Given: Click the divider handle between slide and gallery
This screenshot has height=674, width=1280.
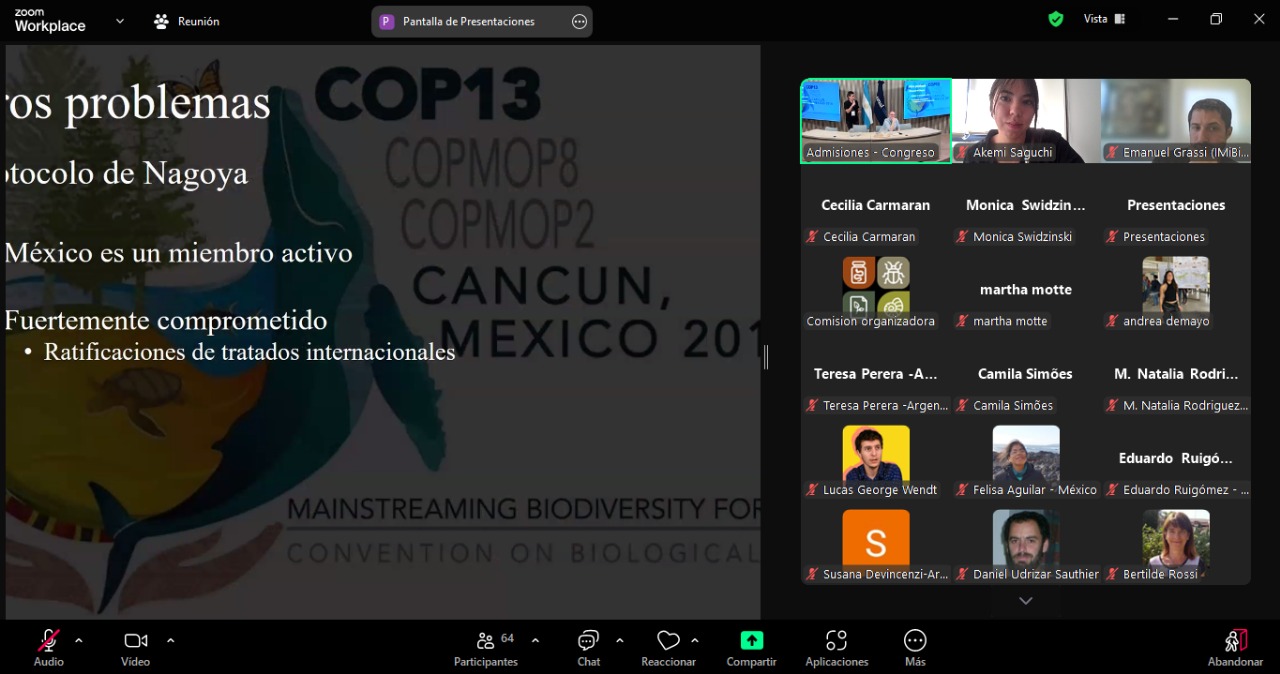Looking at the screenshot, I should [x=766, y=357].
